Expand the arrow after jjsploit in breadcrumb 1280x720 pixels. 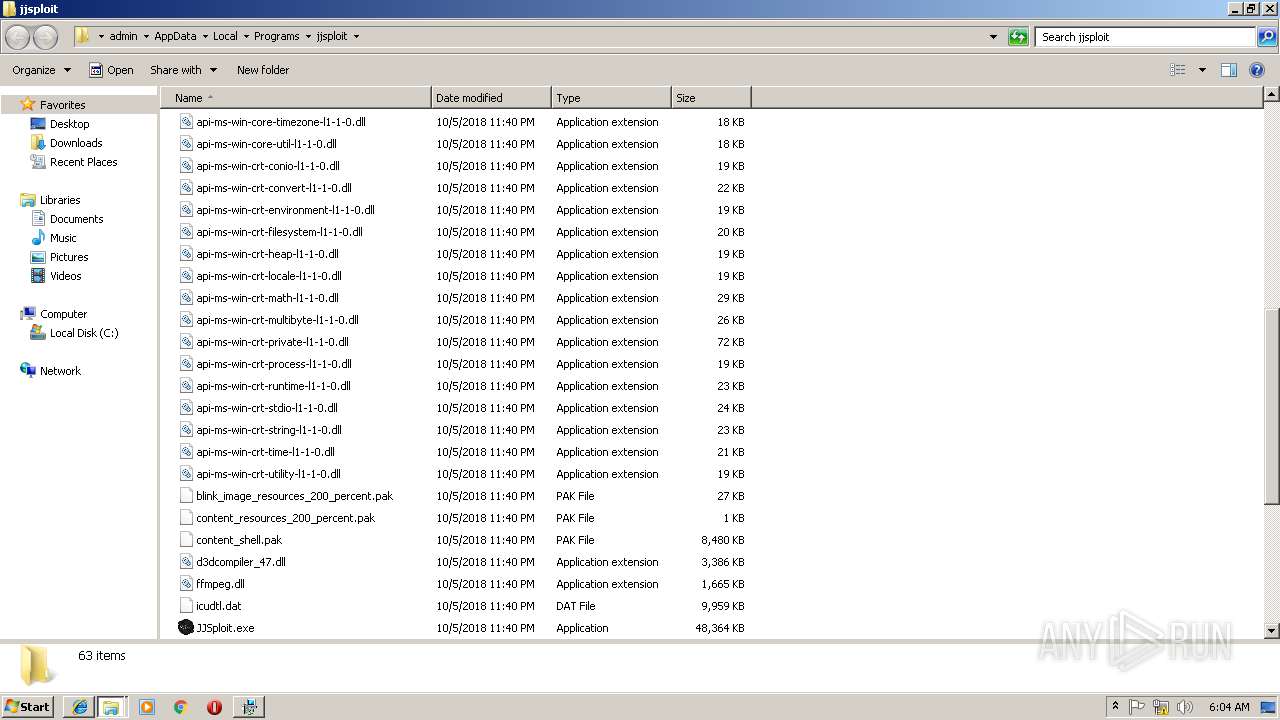356,37
